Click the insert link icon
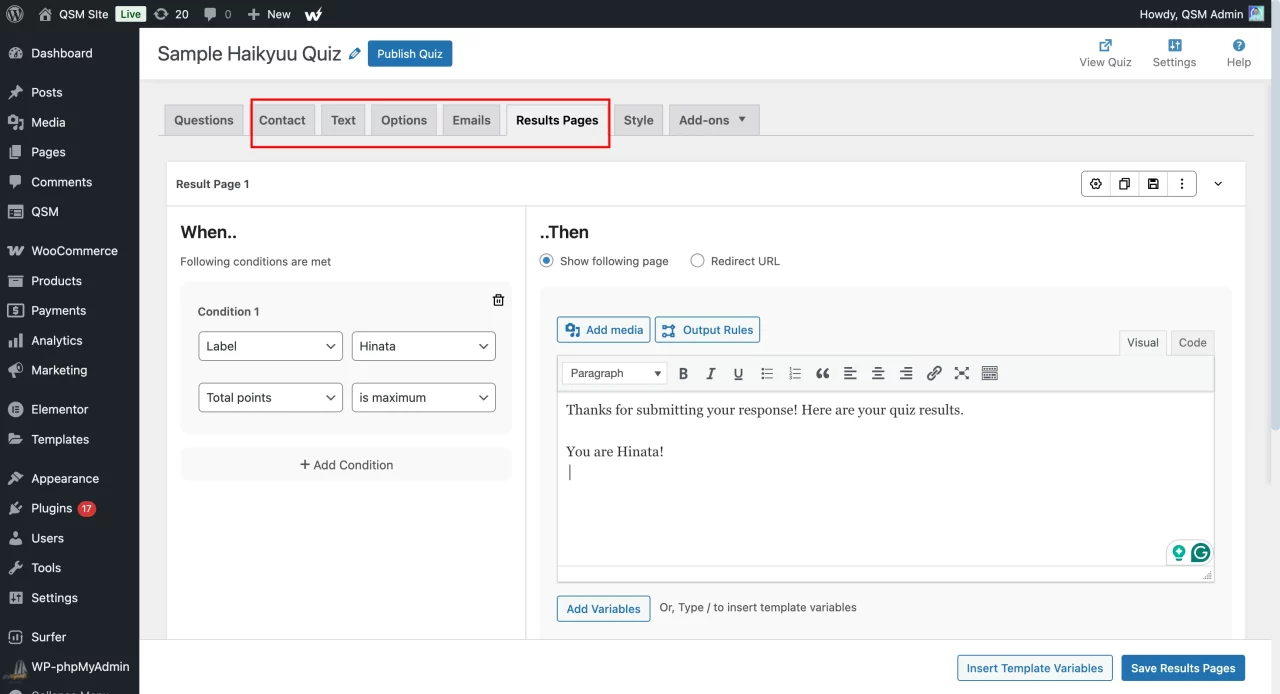 (934, 374)
